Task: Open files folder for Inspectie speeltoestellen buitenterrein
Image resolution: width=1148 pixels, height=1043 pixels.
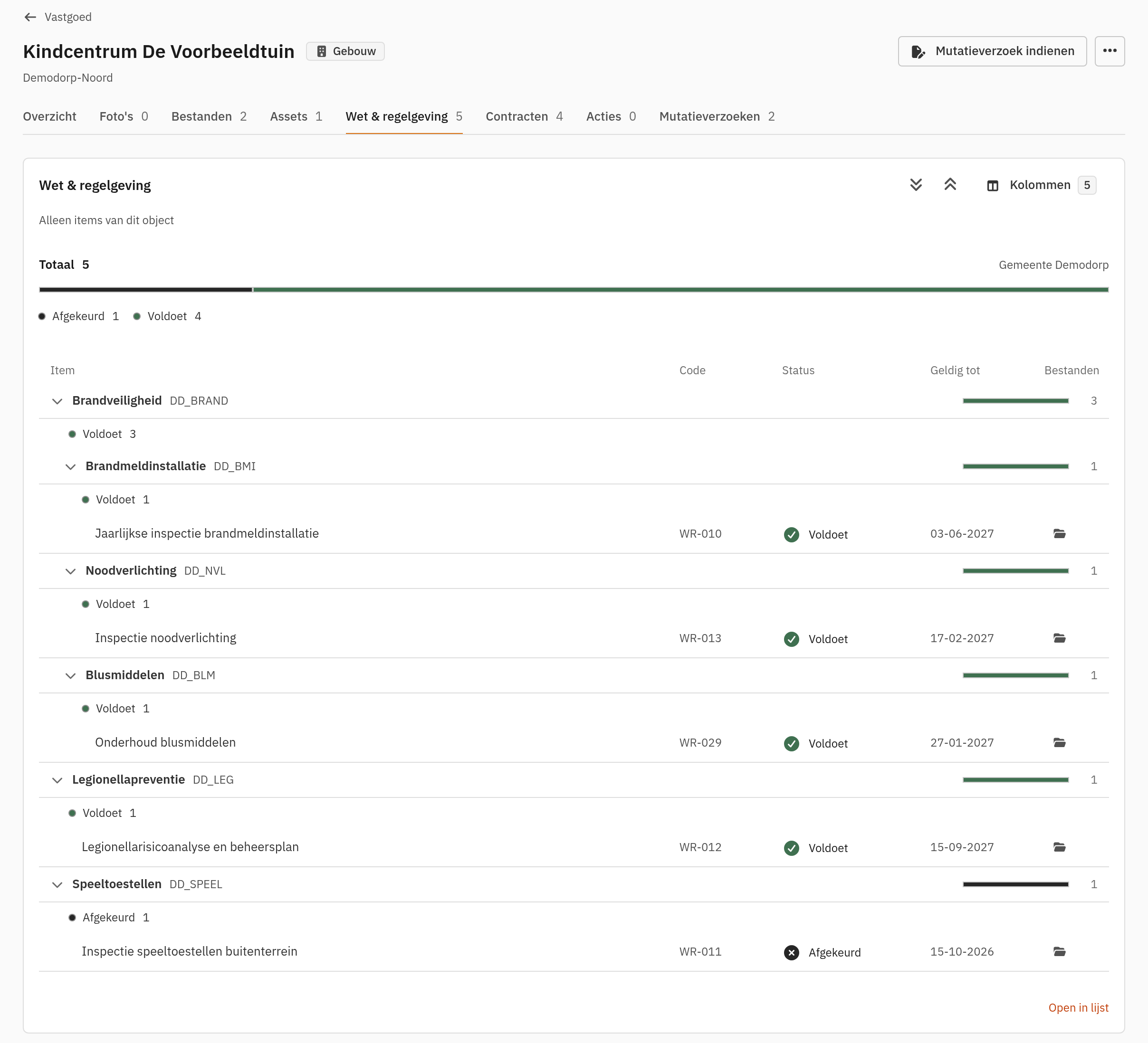Action: coord(1059,952)
